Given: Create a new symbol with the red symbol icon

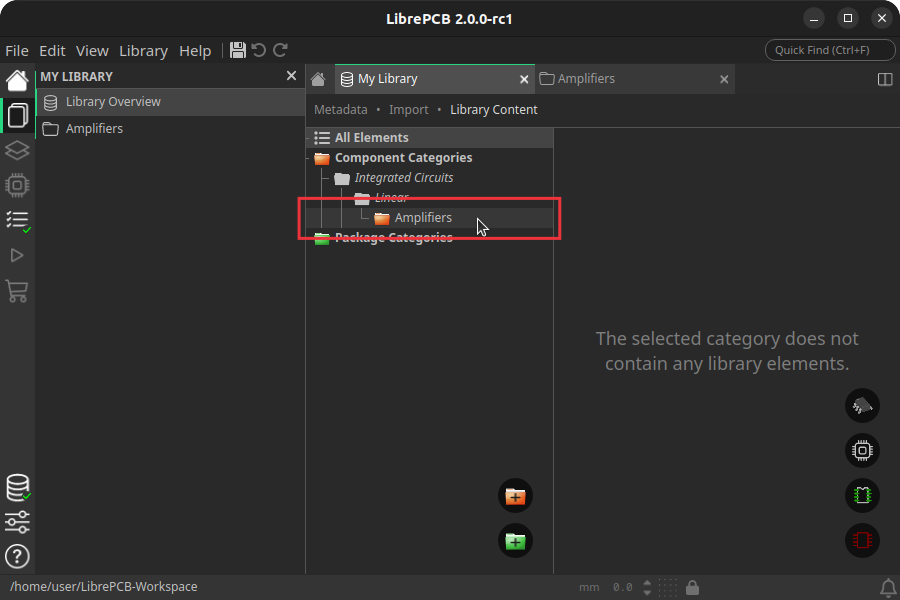Looking at the screenshot, I should (x=862, y=540).
